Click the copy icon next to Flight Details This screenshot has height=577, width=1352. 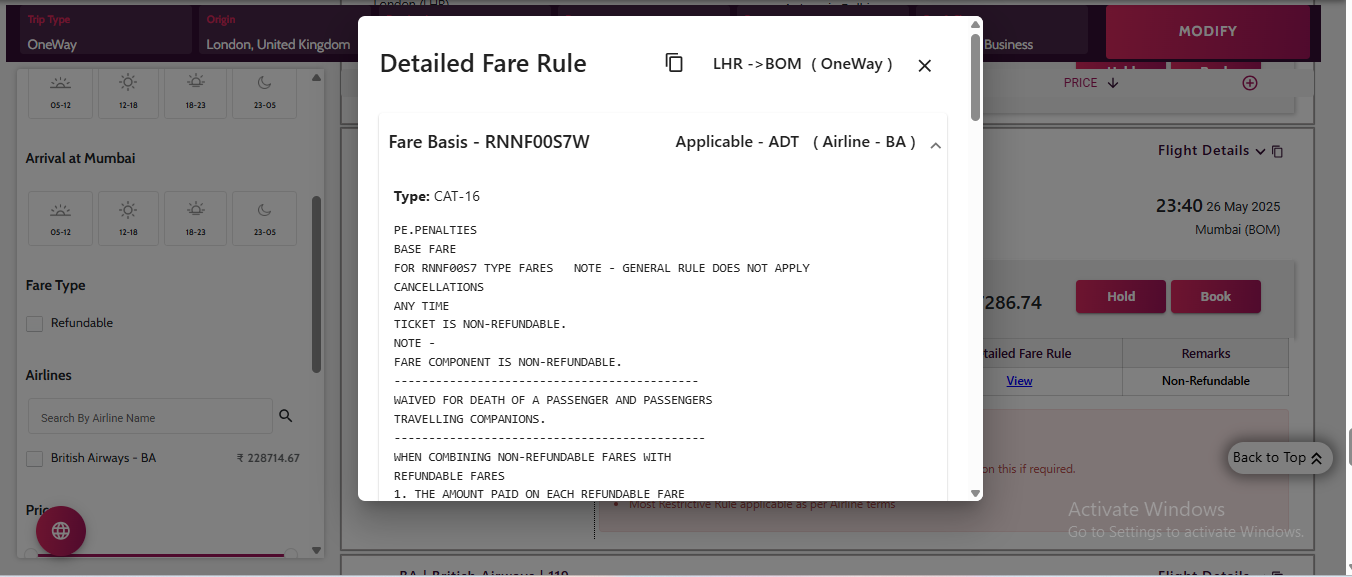(x=1277, y=152)
